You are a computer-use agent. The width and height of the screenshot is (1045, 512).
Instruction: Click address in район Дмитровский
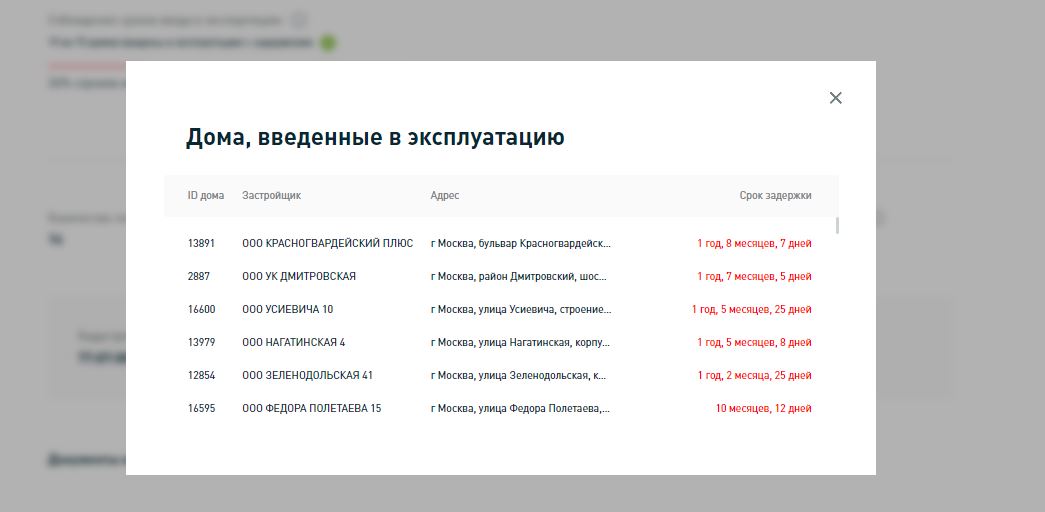pyautogui.click(x=519, y=277)
